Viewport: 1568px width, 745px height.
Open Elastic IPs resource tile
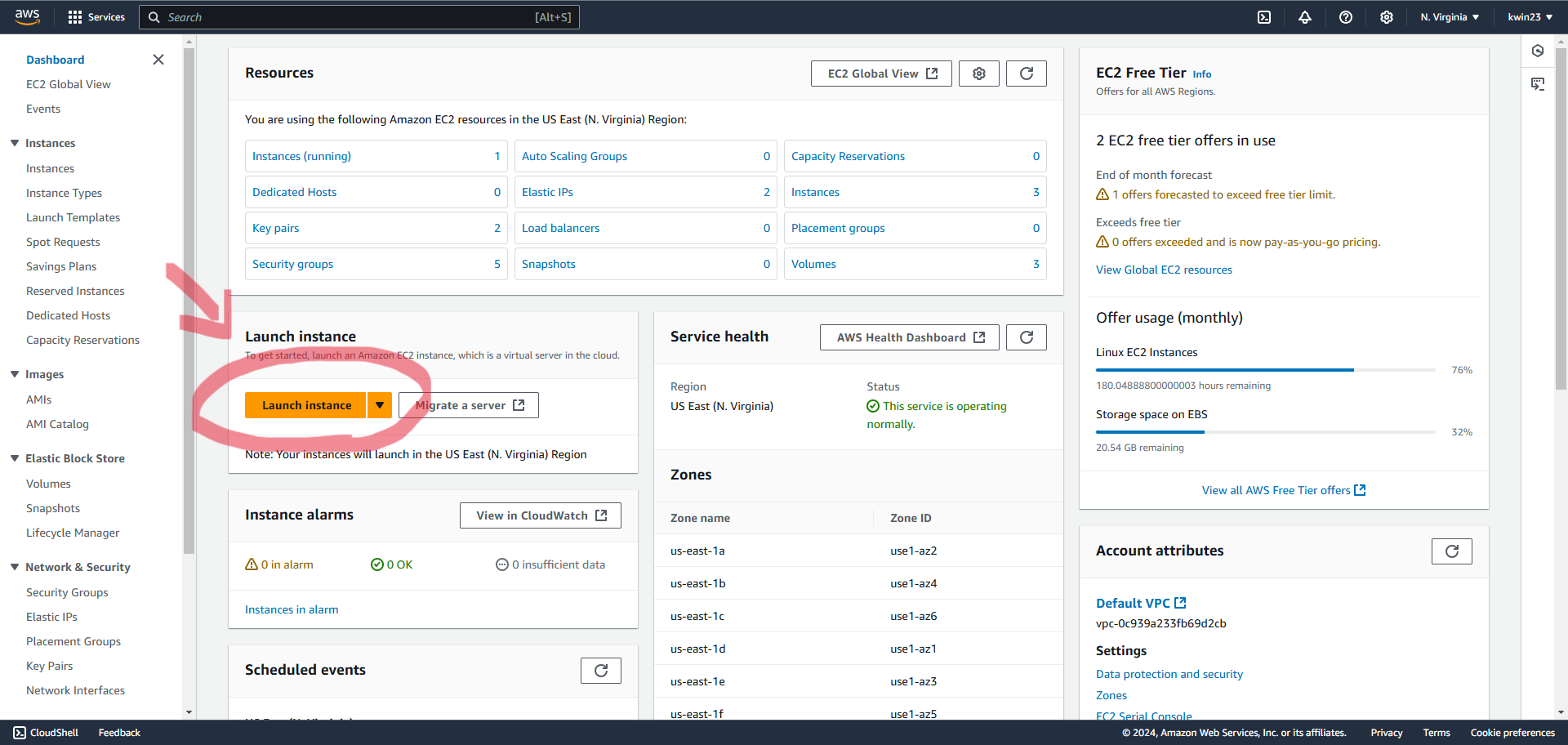click(x=645, y=192)
